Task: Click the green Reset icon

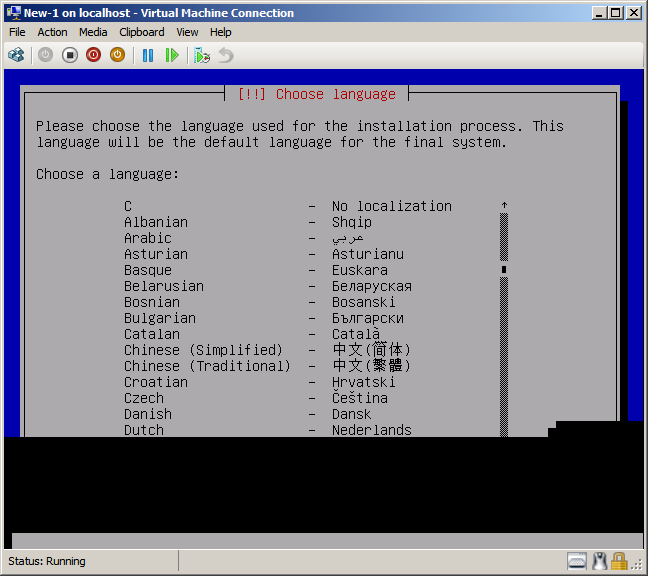Action: 172,55
